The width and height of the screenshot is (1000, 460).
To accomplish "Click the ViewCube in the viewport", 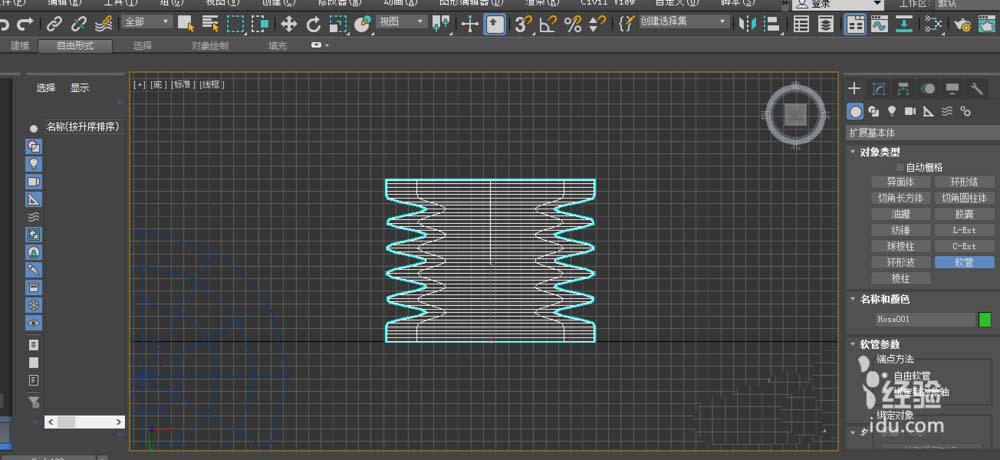I will (x=796, y=115).
